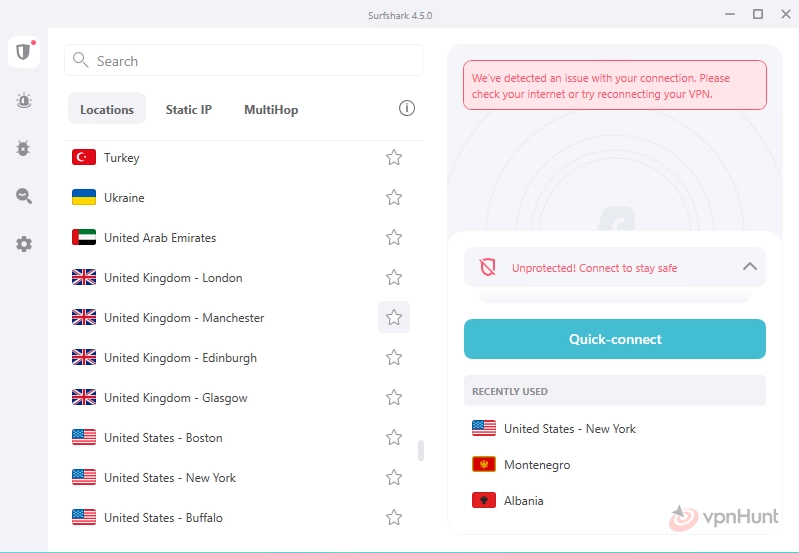Collapse the Unprotected status chevron

pyautogui.click(x=750, y=267)
